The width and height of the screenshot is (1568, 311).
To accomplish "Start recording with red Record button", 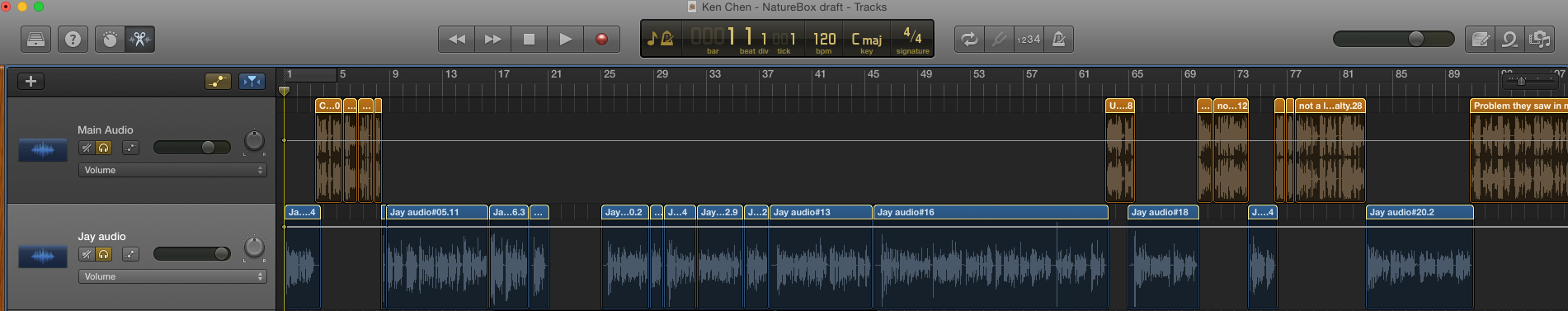I will 602,39.
